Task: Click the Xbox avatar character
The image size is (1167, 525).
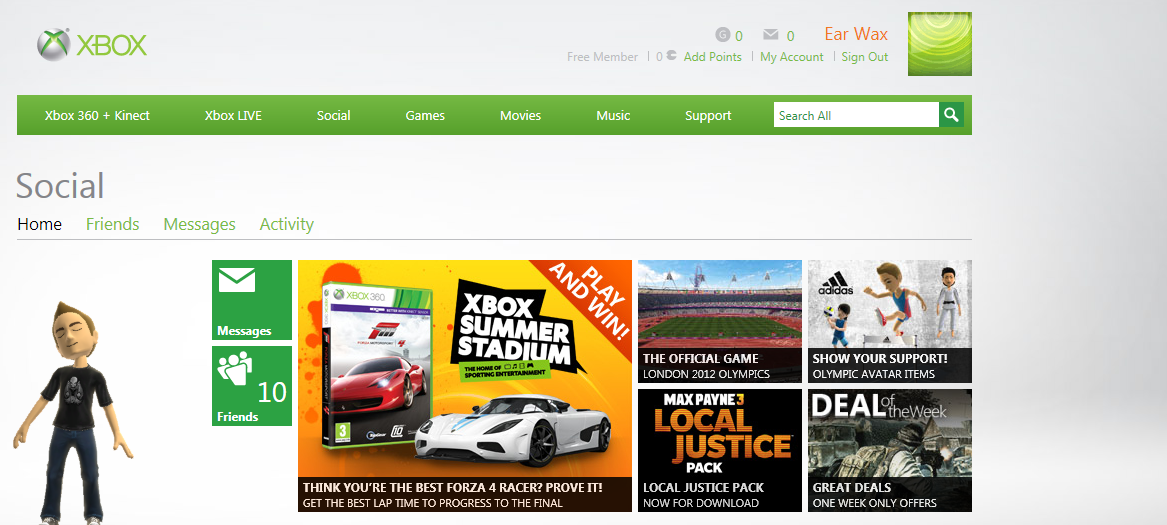Action: pyautogui.click(x=72, y=413)
